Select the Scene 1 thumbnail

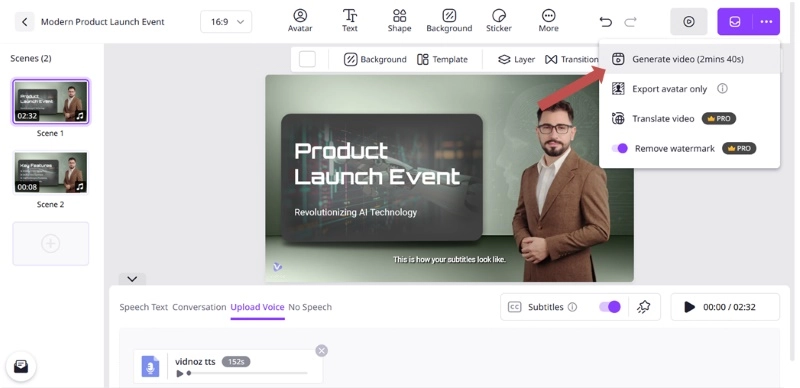[51, 102]
